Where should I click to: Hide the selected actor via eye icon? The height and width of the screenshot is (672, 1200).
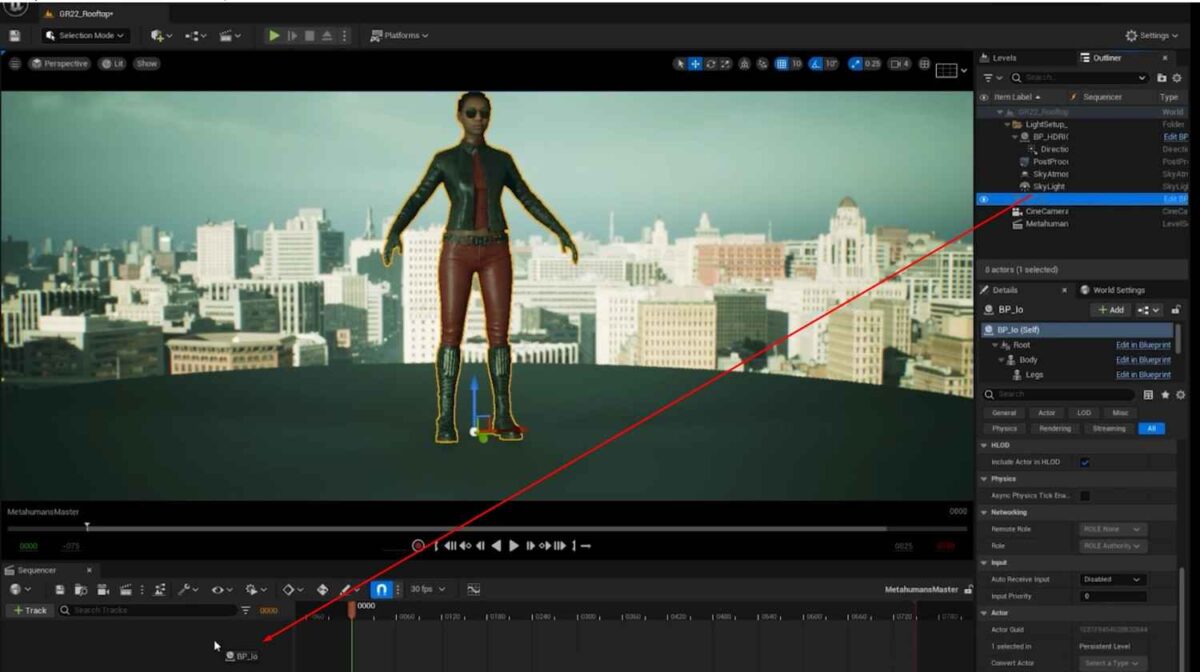pyautogui.click(x=984, y=199)
